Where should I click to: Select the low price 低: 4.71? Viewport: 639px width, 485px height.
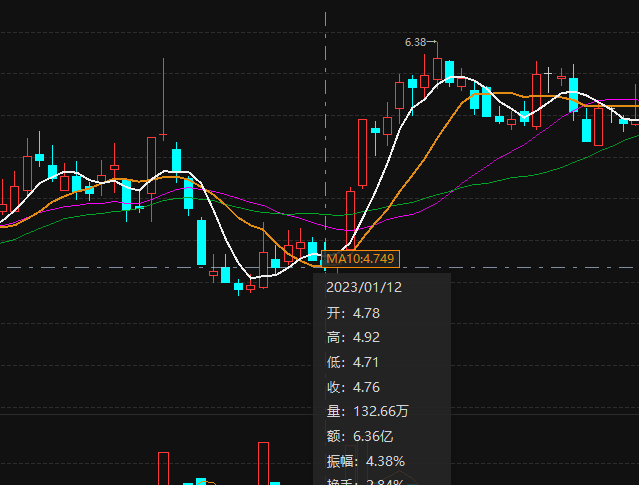click(353, 362)
